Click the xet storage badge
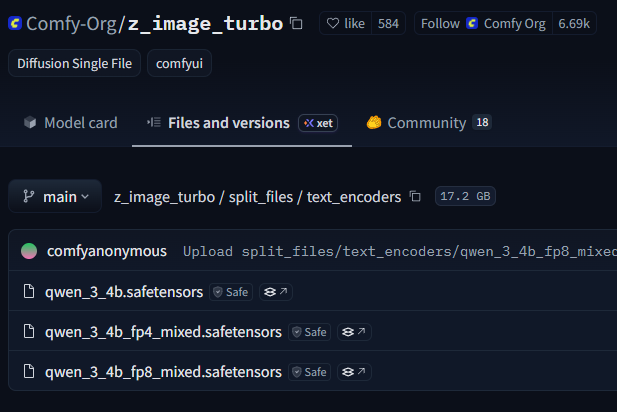Viewport: 617px width, 412px height. tap(318, 123)
